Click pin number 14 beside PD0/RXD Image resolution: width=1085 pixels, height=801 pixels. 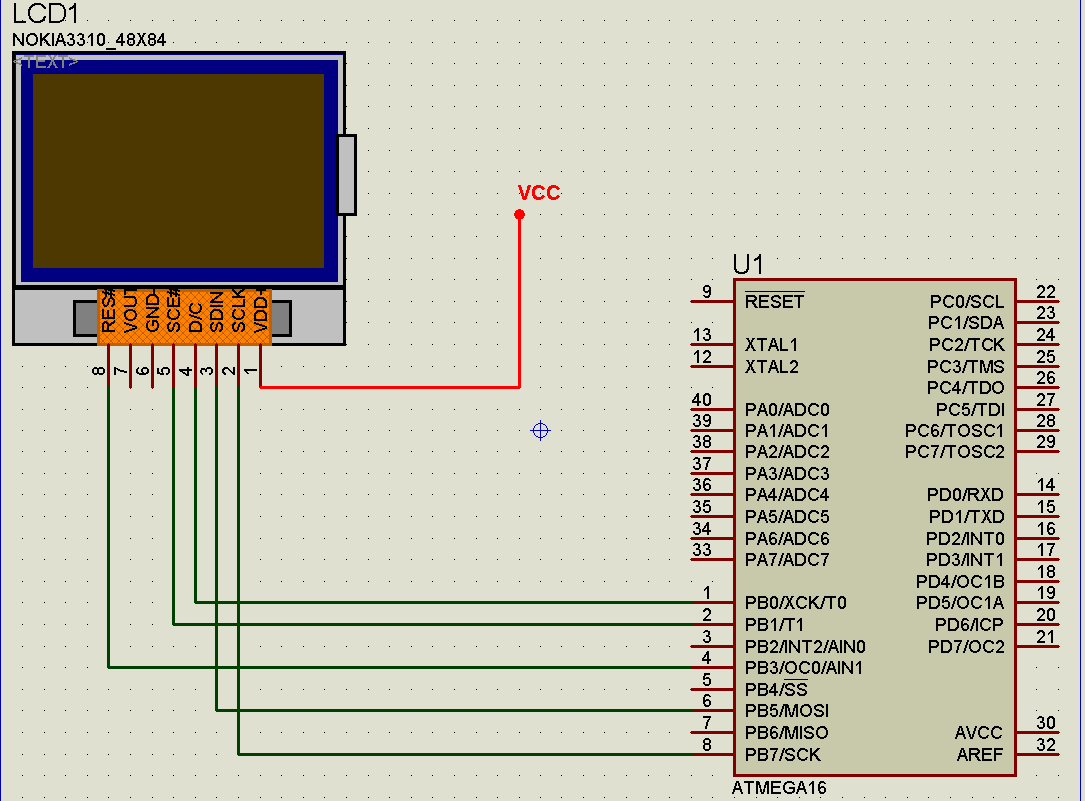[1046, 485]
